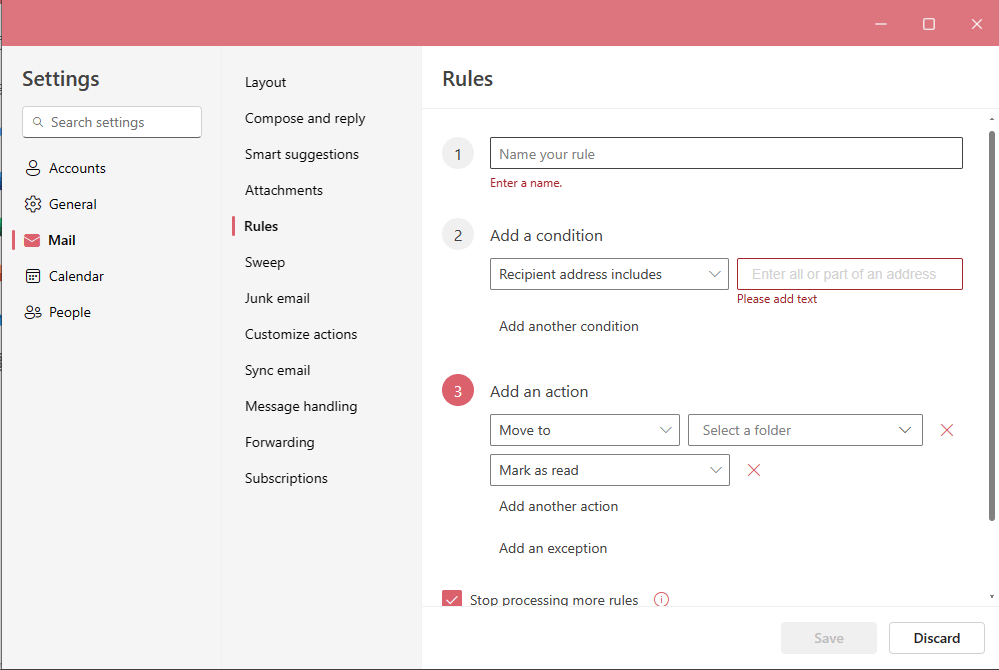
Task: Go to Accounts settings category
Action: click(77, 168)
